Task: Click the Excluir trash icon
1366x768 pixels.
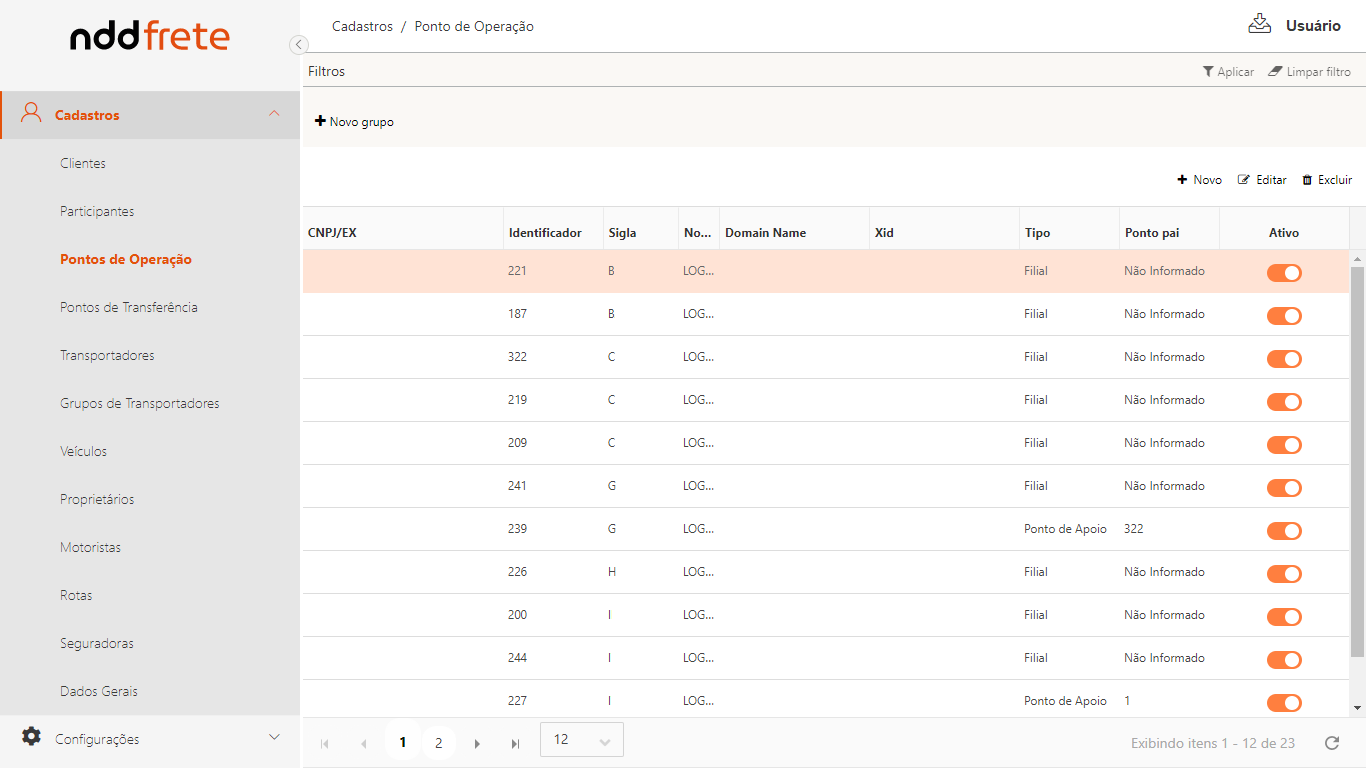Action: pyautogui.click(x=1307, y=180)
